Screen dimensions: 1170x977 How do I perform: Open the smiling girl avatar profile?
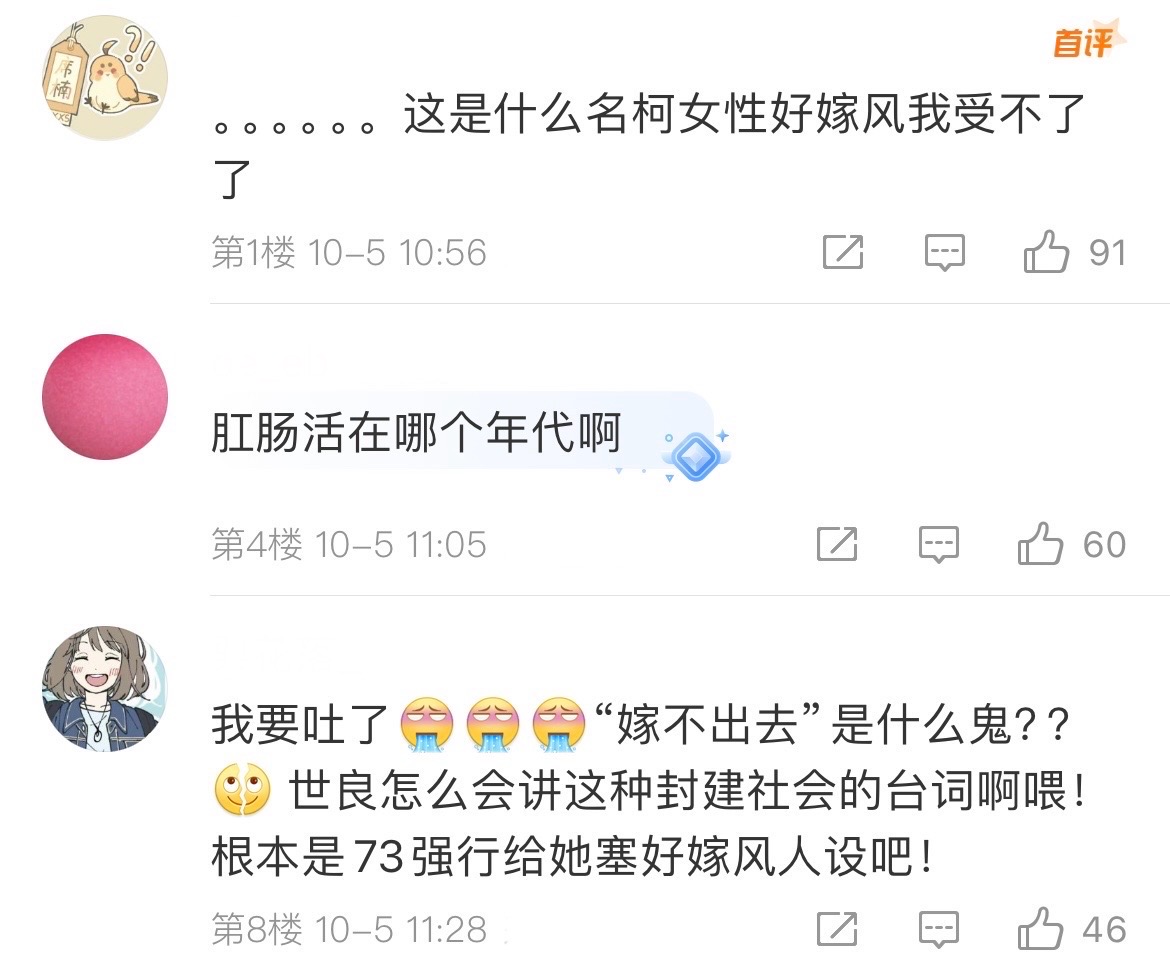click(104, 688)
